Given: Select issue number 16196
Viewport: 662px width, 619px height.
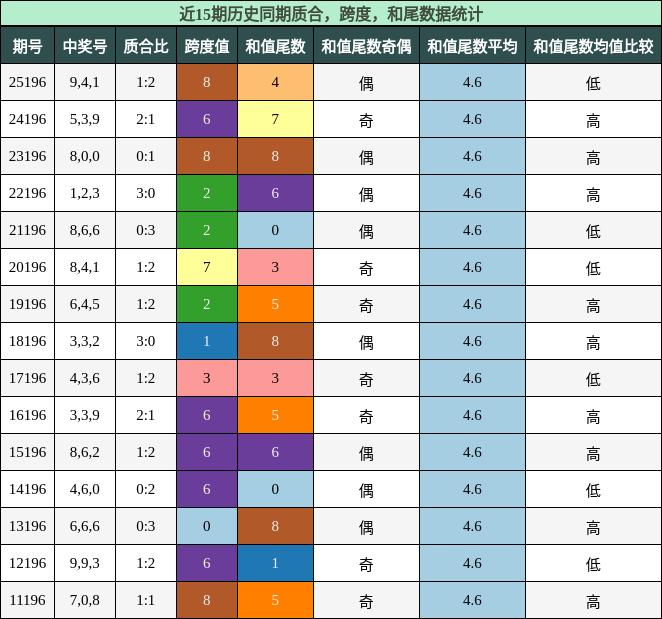Looking at the screenshot, I should point(27,415).
